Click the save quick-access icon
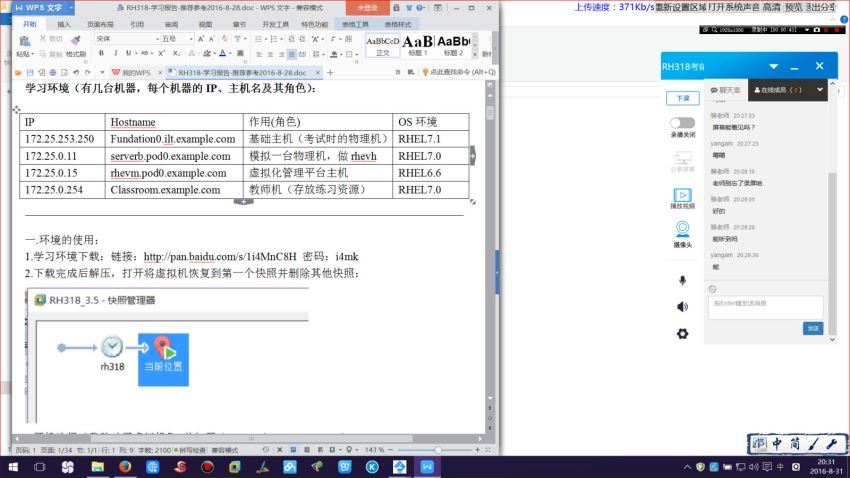The width and height of the screenshot is (850, 478). point(30,72)
